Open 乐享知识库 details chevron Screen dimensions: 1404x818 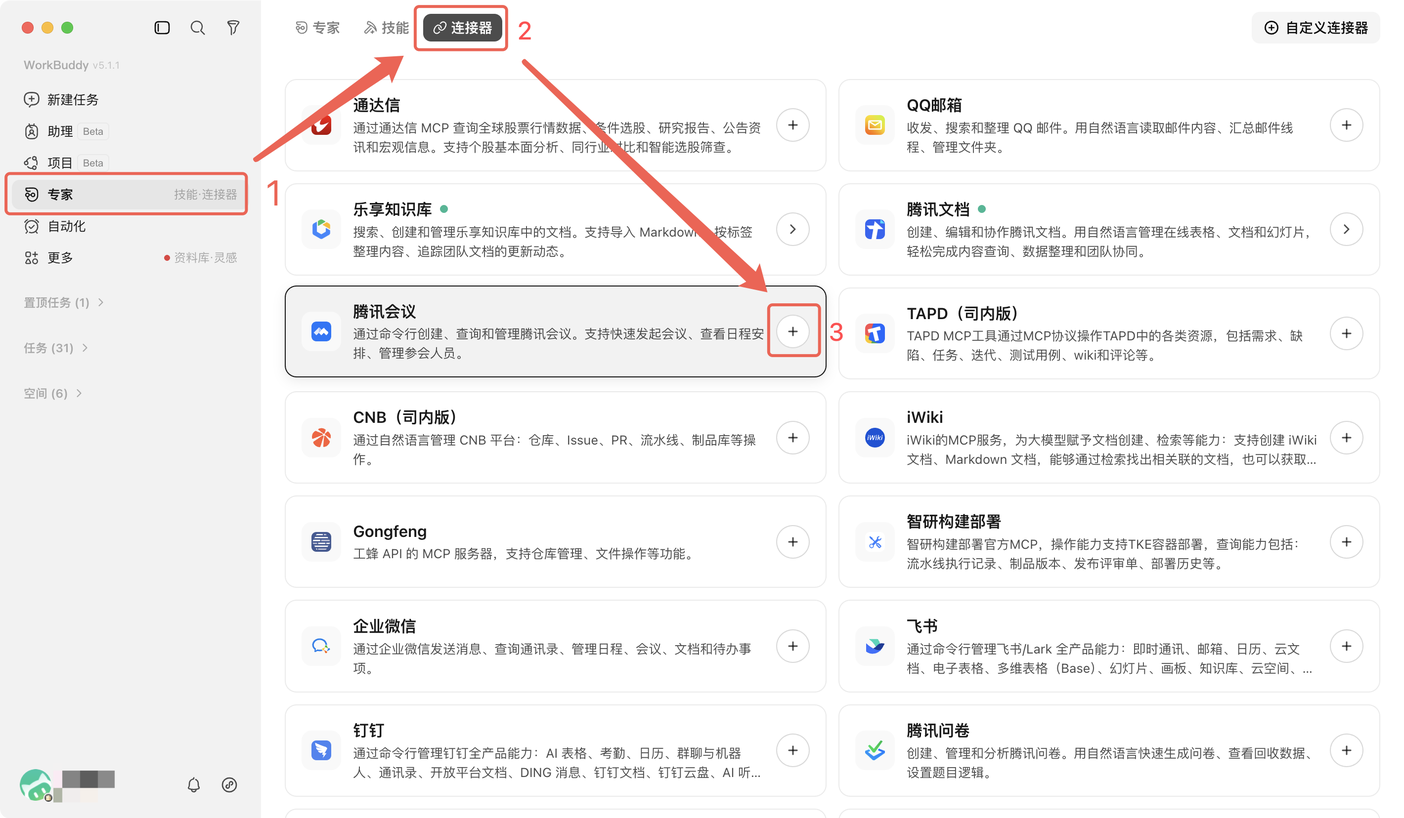[793, 229]
